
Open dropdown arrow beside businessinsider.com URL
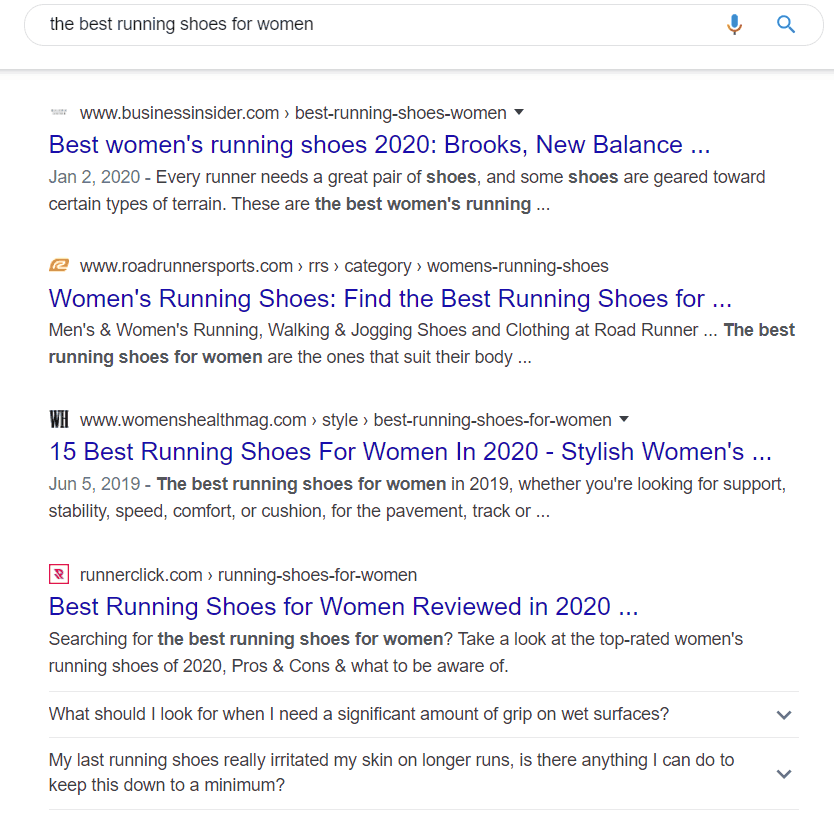(x=519, y=112)
